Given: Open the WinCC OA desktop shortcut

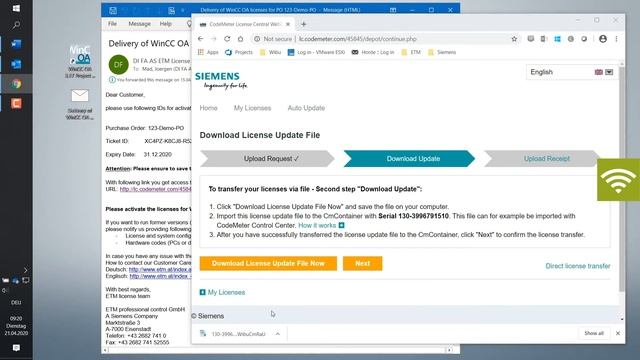Looking at the screenshot, I should click(x=80, y=61).
